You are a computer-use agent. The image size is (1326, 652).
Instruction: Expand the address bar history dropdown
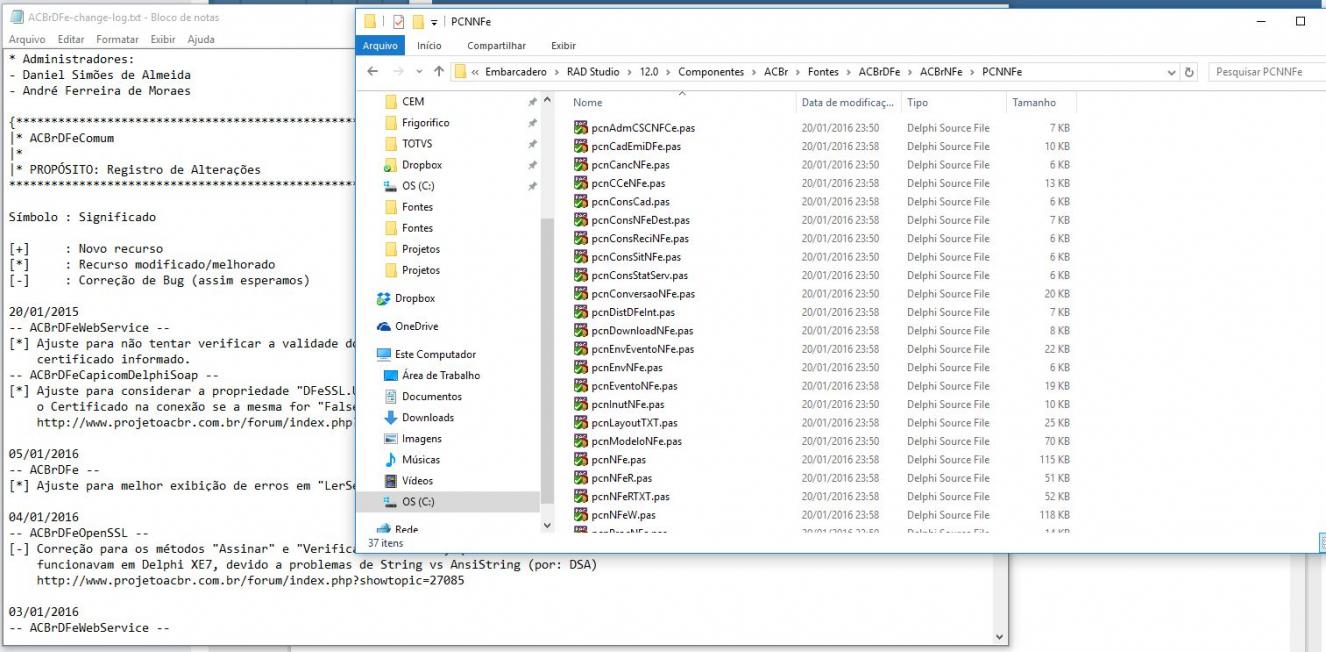[x=1172, y=72]
